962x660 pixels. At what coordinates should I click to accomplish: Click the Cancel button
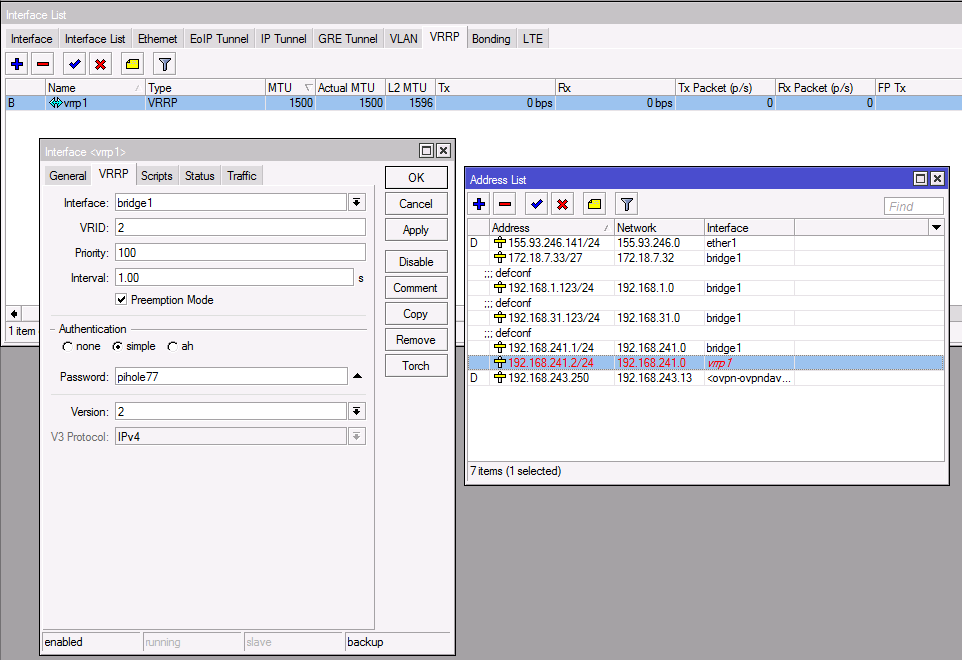pos(416,204)
